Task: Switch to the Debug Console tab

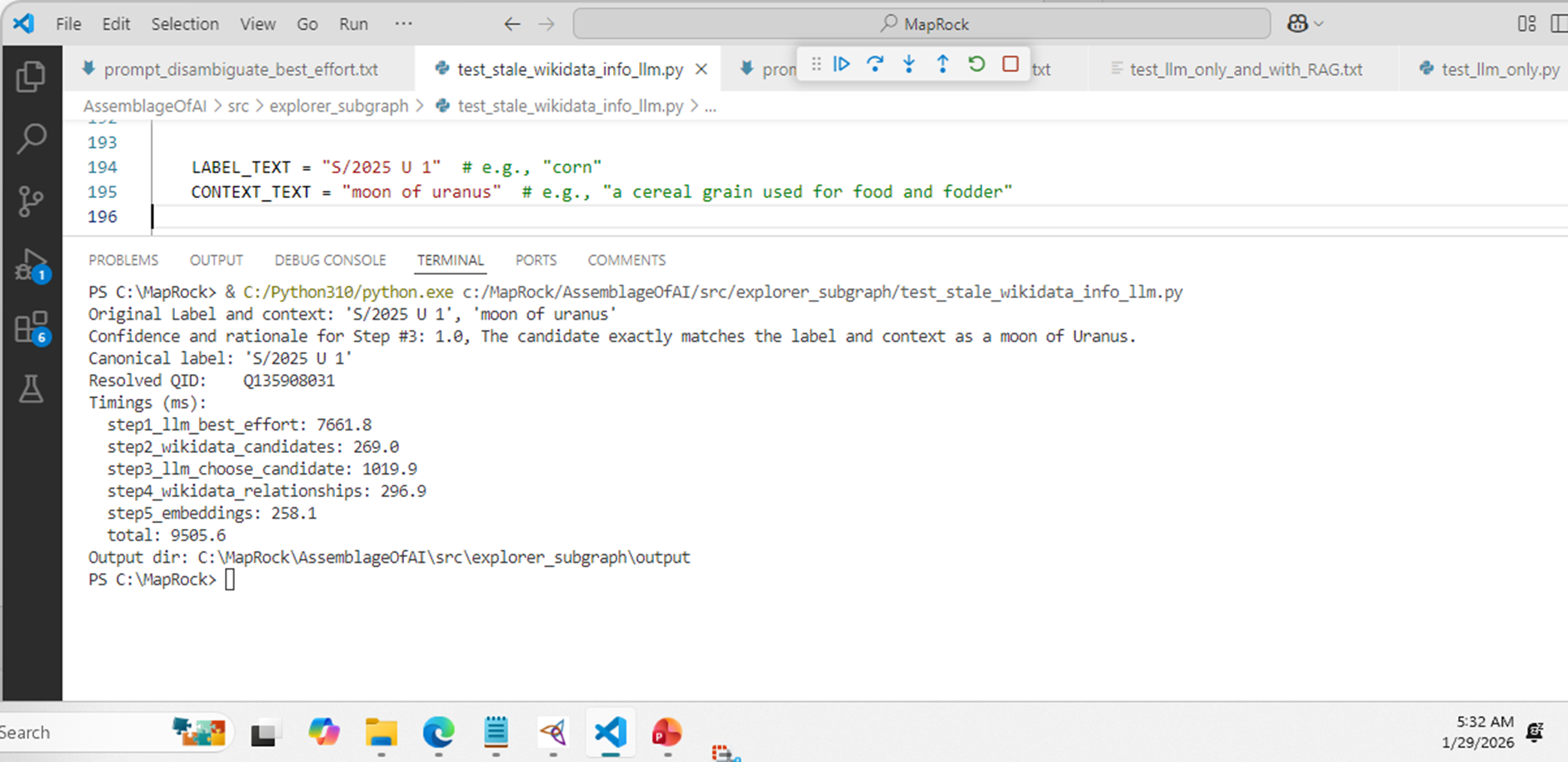Action: point(330,261)
